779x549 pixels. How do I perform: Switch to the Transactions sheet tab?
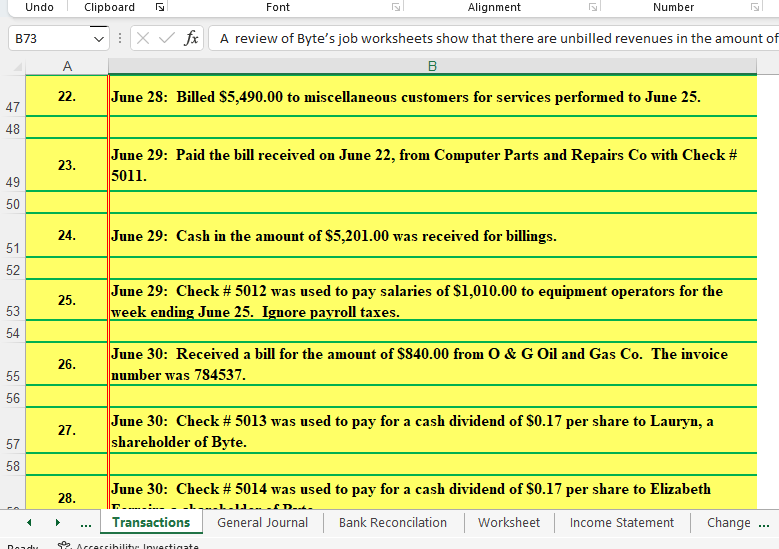[151, 522]
